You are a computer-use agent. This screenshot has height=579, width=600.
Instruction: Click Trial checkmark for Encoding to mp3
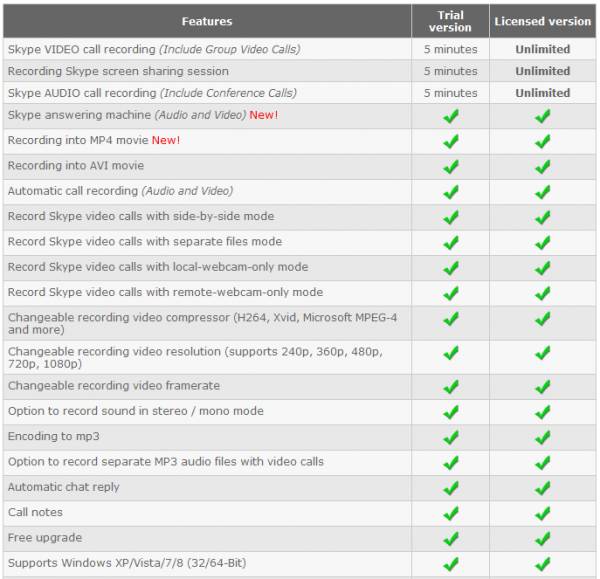pyautogui.click(x=451, y=437)
